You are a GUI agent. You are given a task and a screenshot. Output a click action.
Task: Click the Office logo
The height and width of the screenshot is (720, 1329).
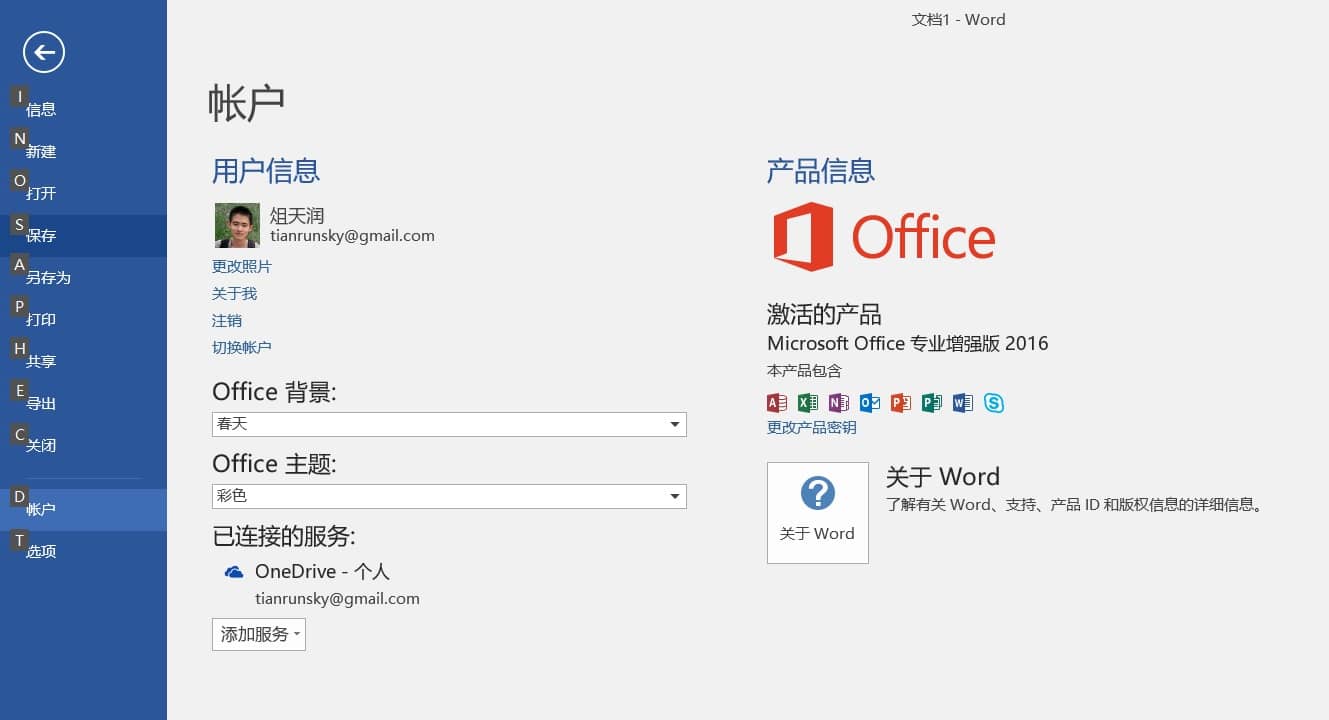point(884,237)
